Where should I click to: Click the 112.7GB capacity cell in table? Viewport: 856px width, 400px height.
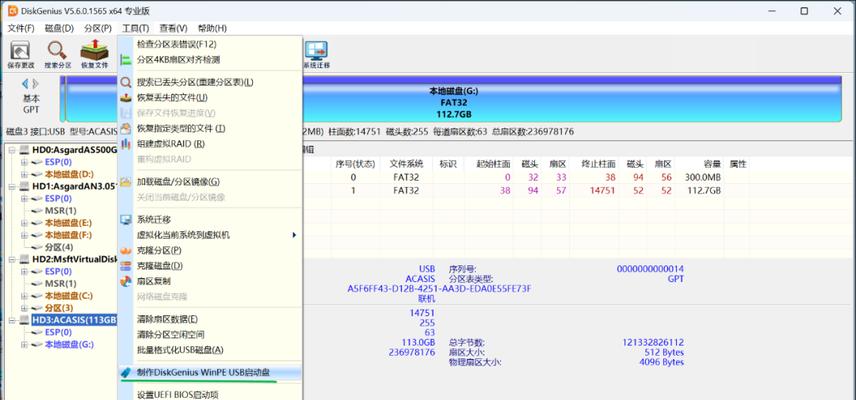[x=705, y=191]
